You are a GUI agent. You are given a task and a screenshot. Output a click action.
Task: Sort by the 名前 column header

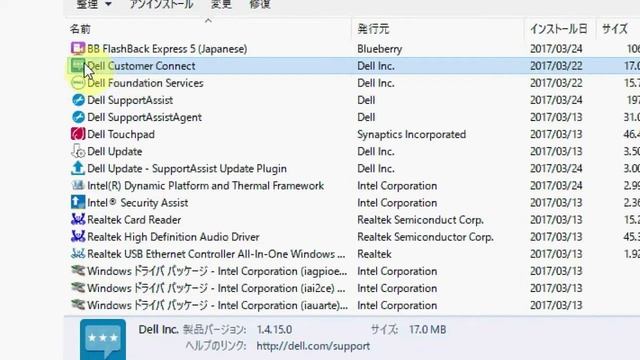click(80, 29)
